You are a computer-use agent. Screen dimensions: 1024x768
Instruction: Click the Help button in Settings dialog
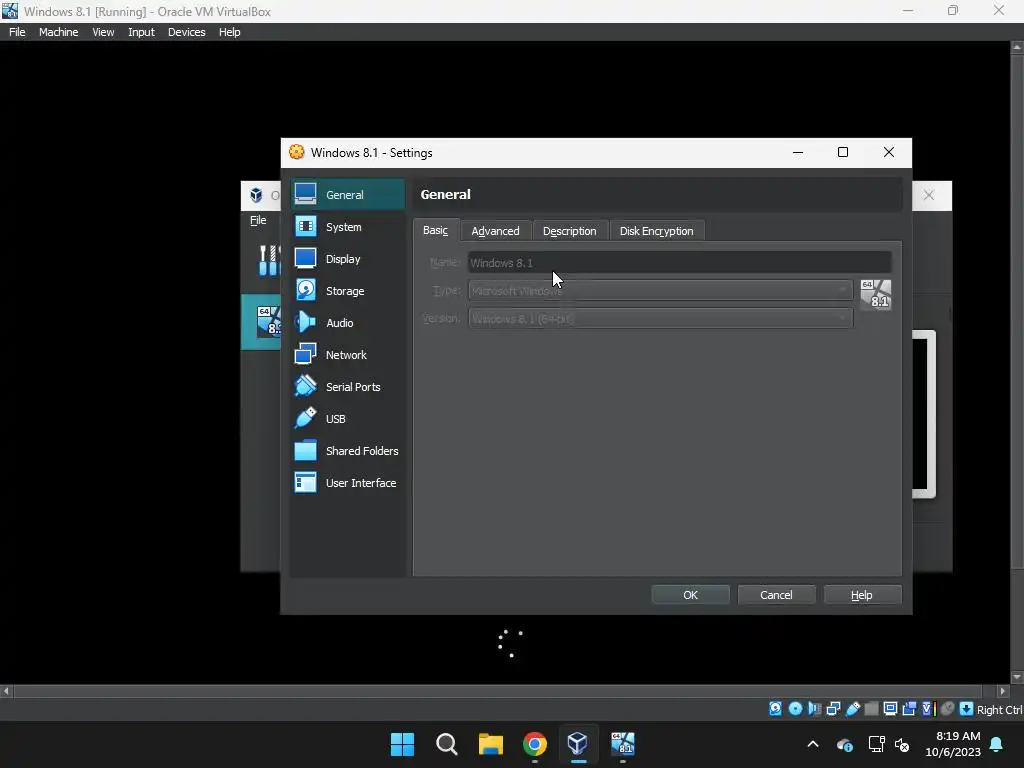(862, 595)
